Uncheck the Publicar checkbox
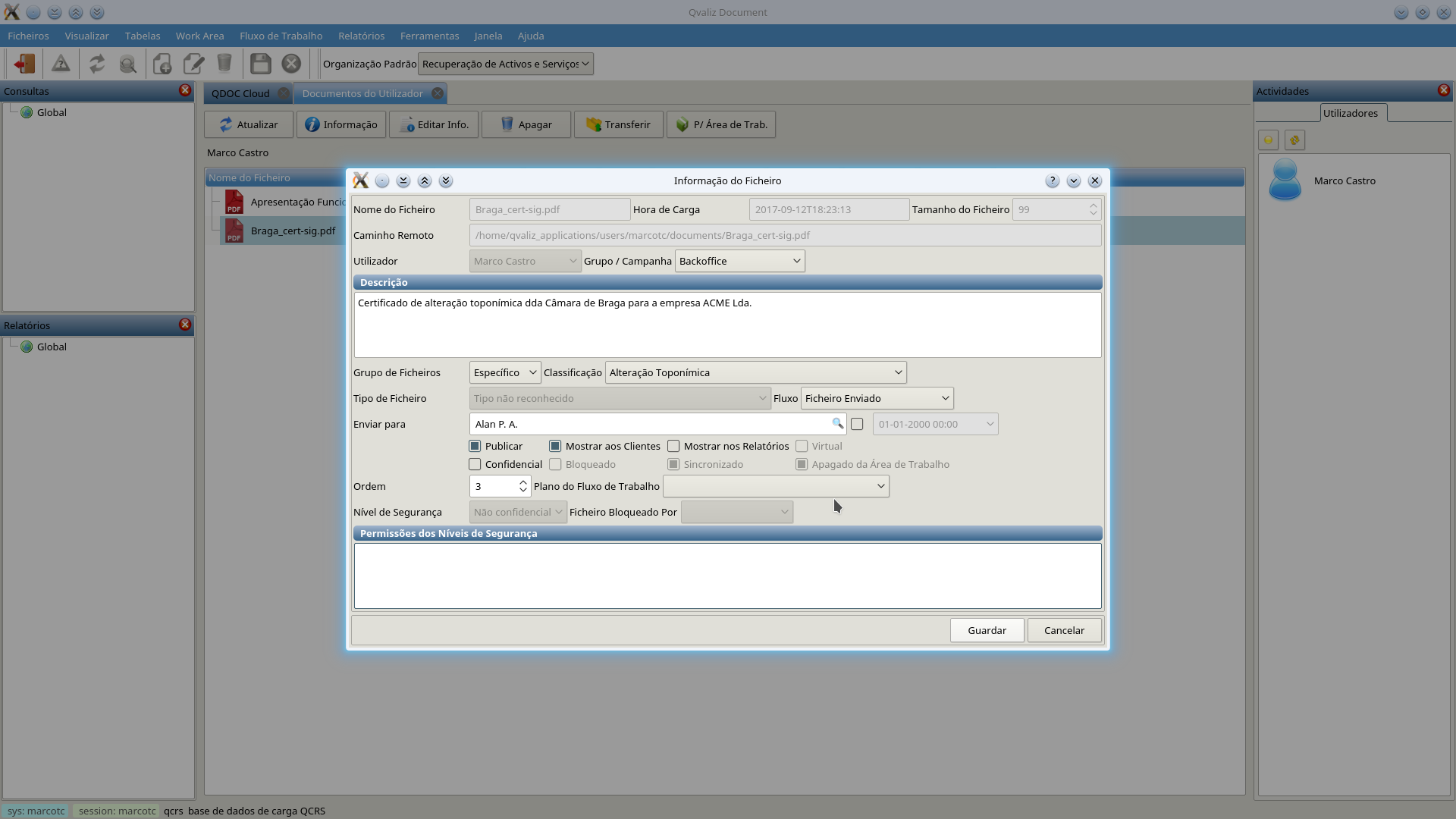This screenshot has width=1456, height=819. pyautogui.click(x=475, y=446)
